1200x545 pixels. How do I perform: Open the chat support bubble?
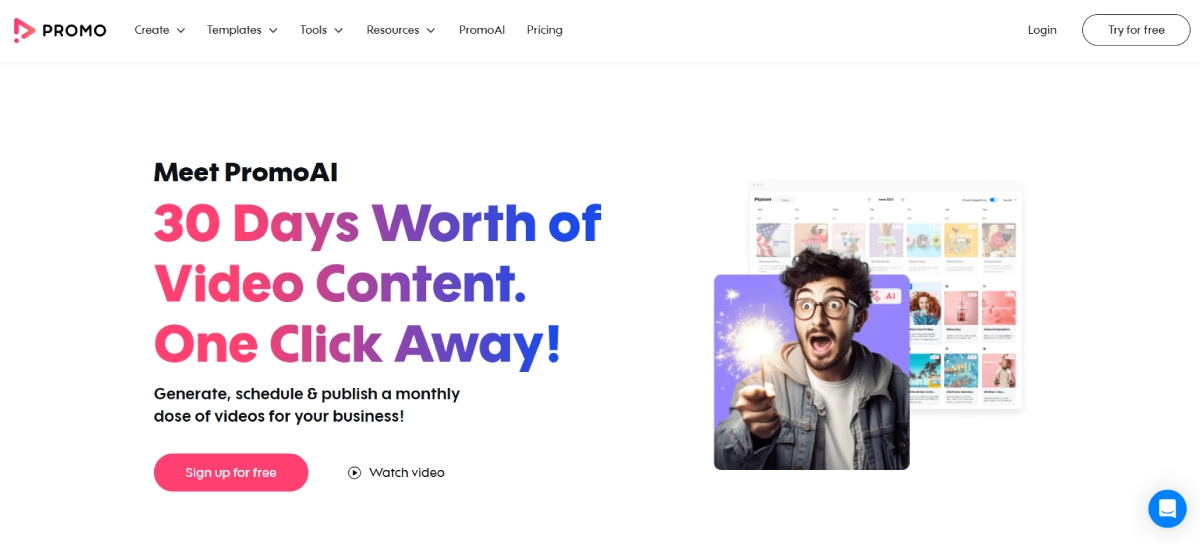pos(1166,509)
